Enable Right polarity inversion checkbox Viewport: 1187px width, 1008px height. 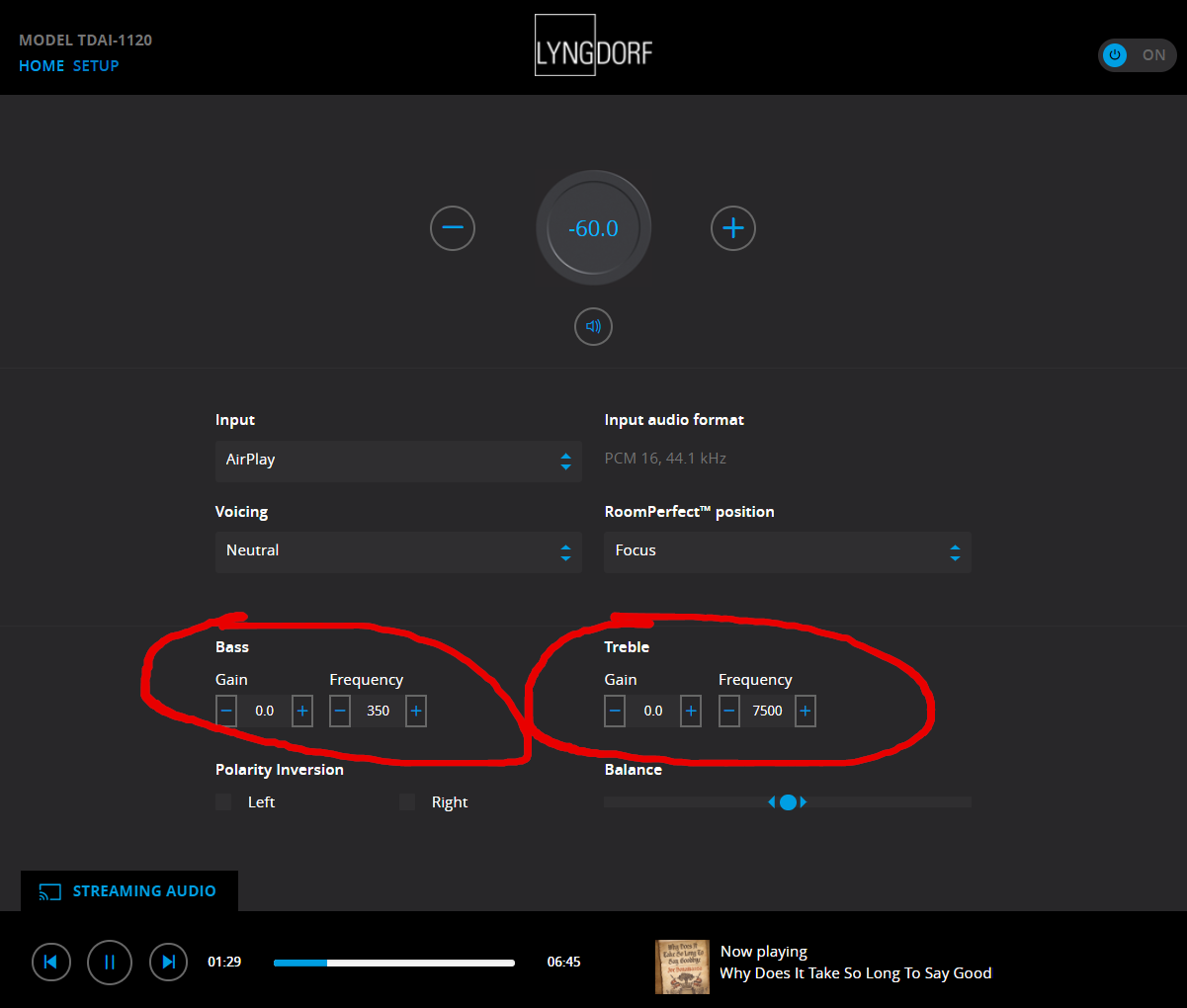[x=407, y=801]
